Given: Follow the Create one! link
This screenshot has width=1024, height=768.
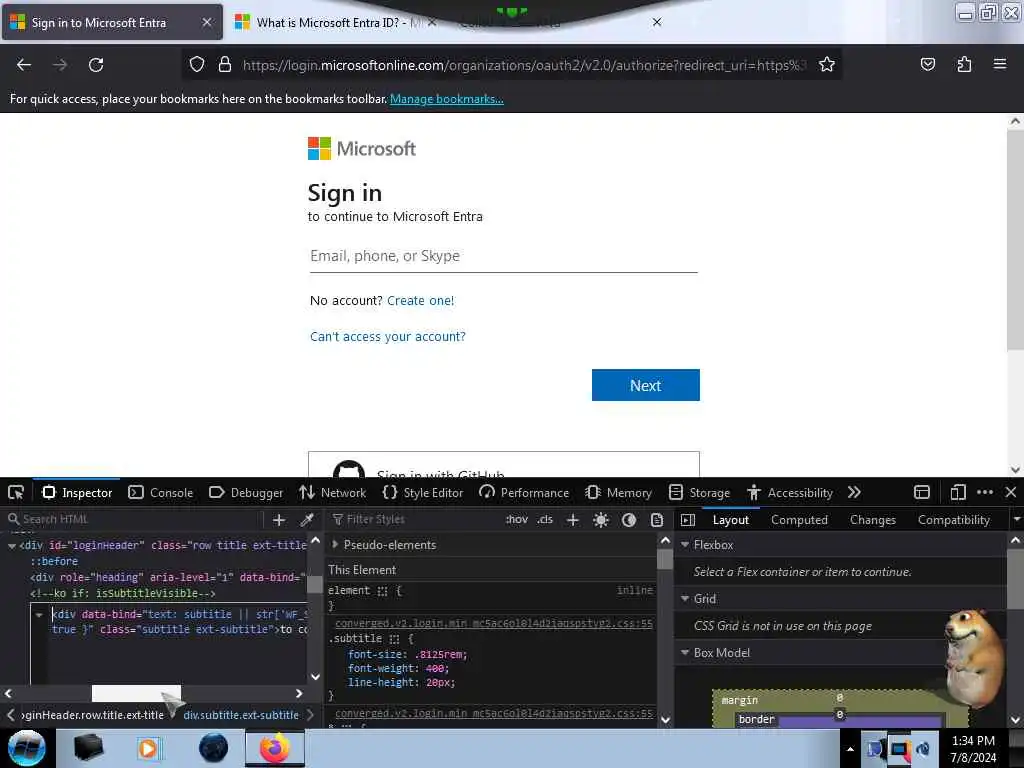Looking at the screenshot, I should click(421, 300).
